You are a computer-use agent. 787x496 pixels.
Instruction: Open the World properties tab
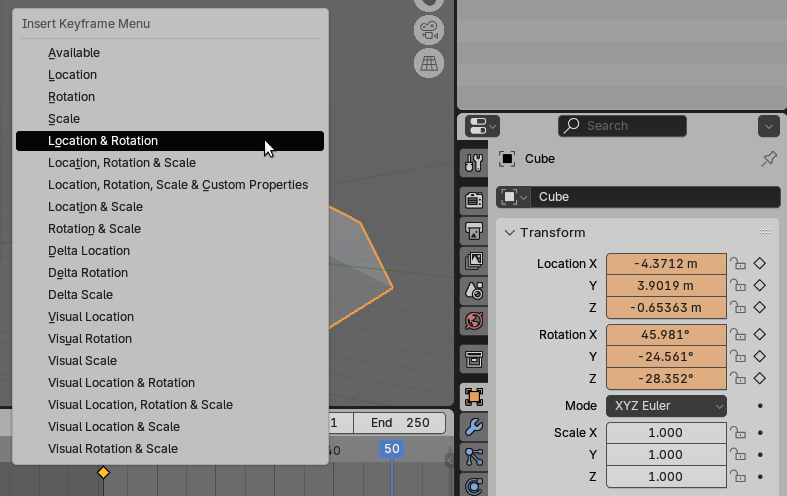point(474,321)
